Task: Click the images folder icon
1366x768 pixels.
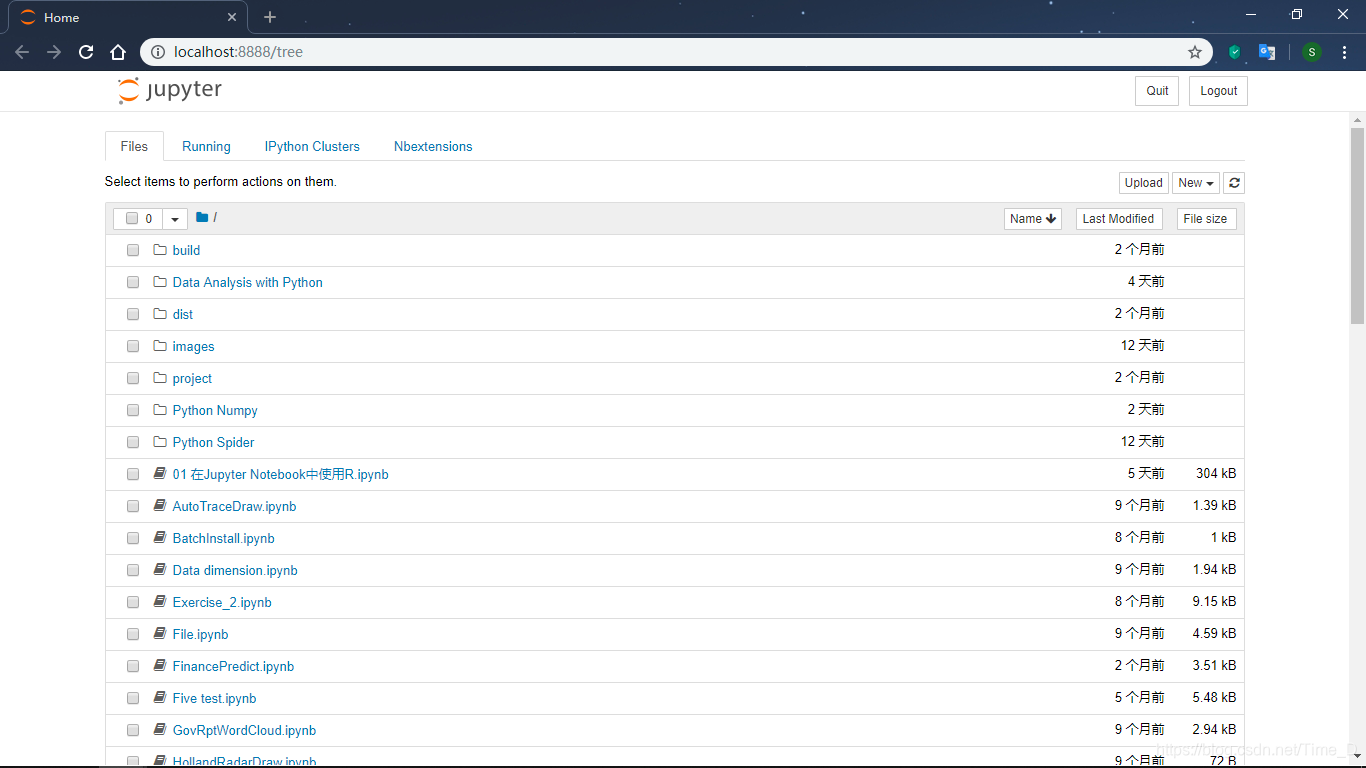Action: coord(160,346)
